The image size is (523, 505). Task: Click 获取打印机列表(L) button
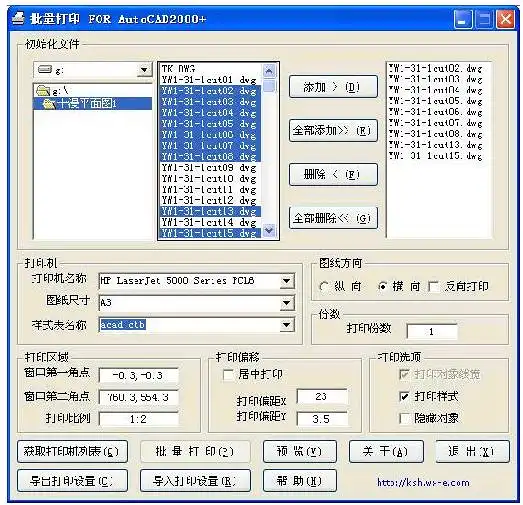pyautogui.click(x=72, y=452)
